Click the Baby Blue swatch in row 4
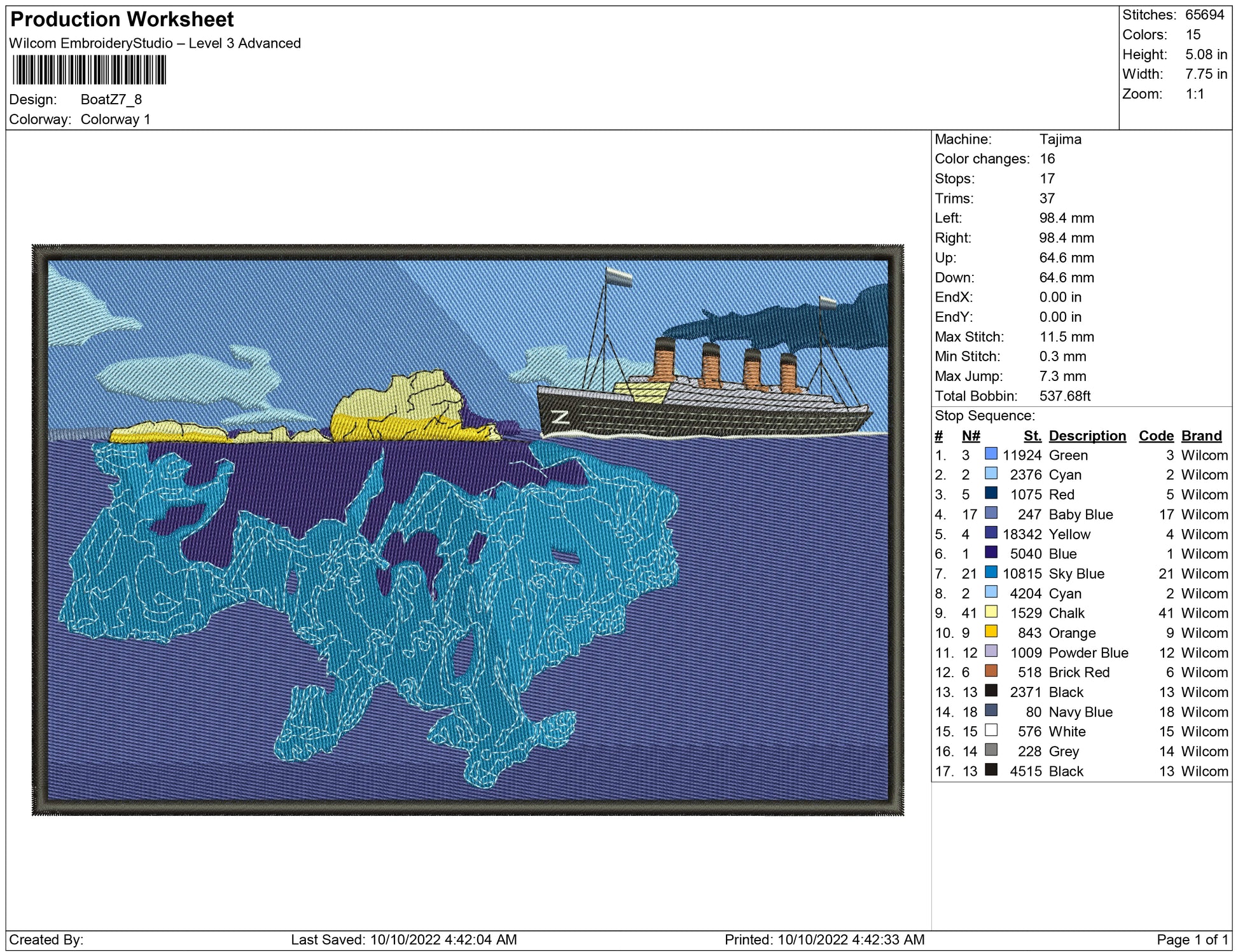 pyautogui.click(x=991, y=513)
